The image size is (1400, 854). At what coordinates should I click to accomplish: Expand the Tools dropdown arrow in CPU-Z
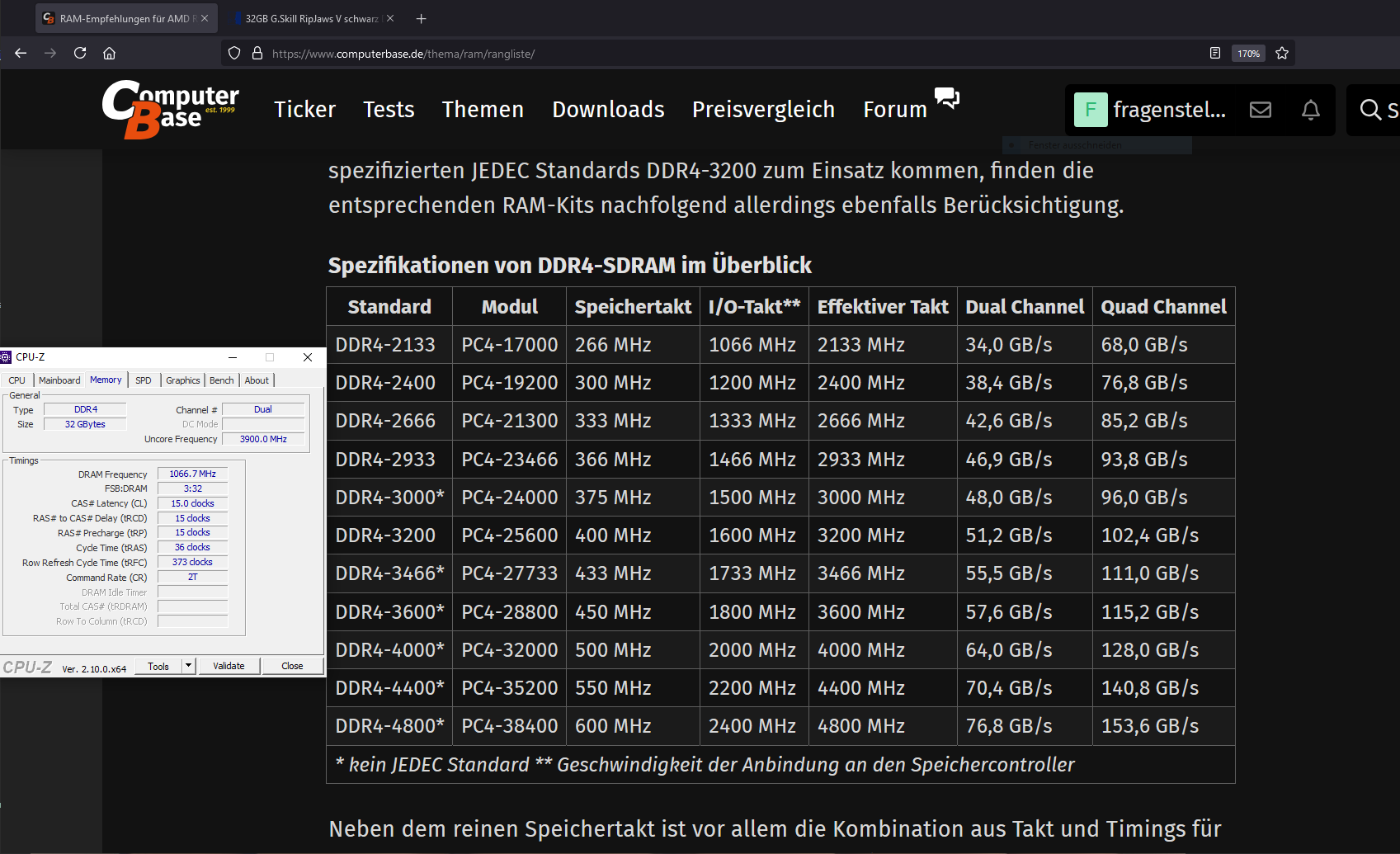click(x=189, y=666)
